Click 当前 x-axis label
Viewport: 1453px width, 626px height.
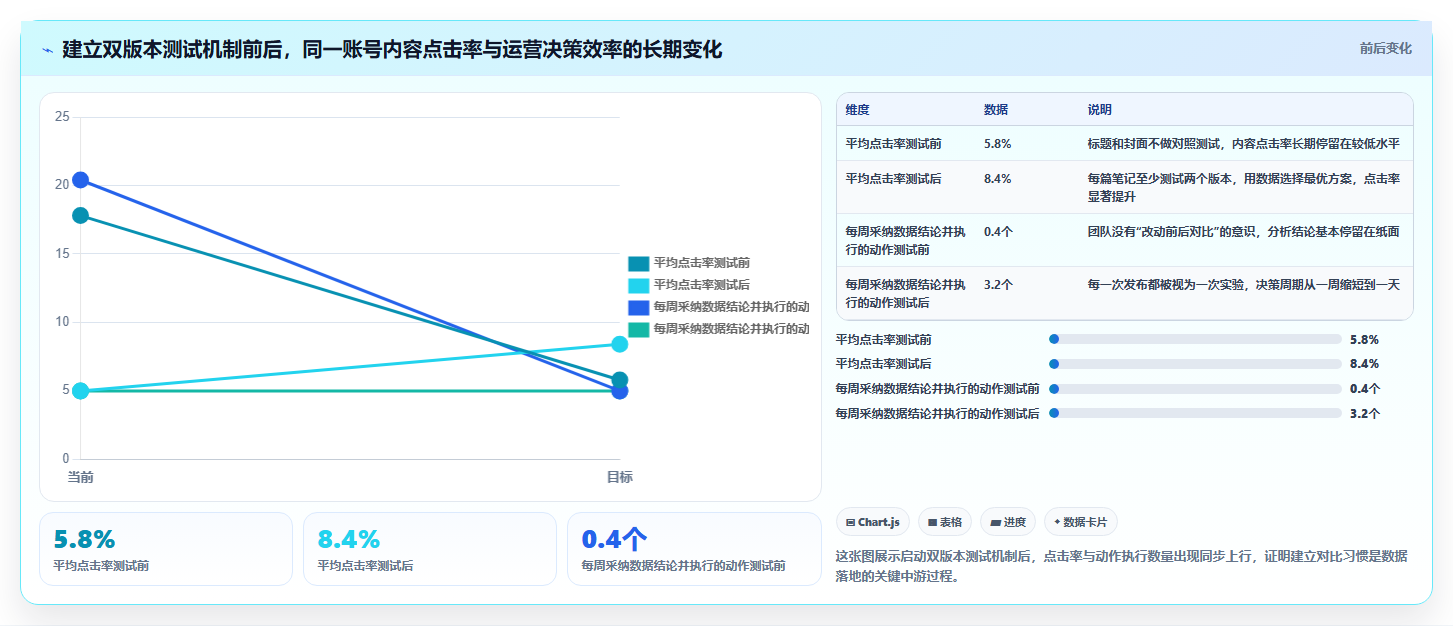pos(80,477)
